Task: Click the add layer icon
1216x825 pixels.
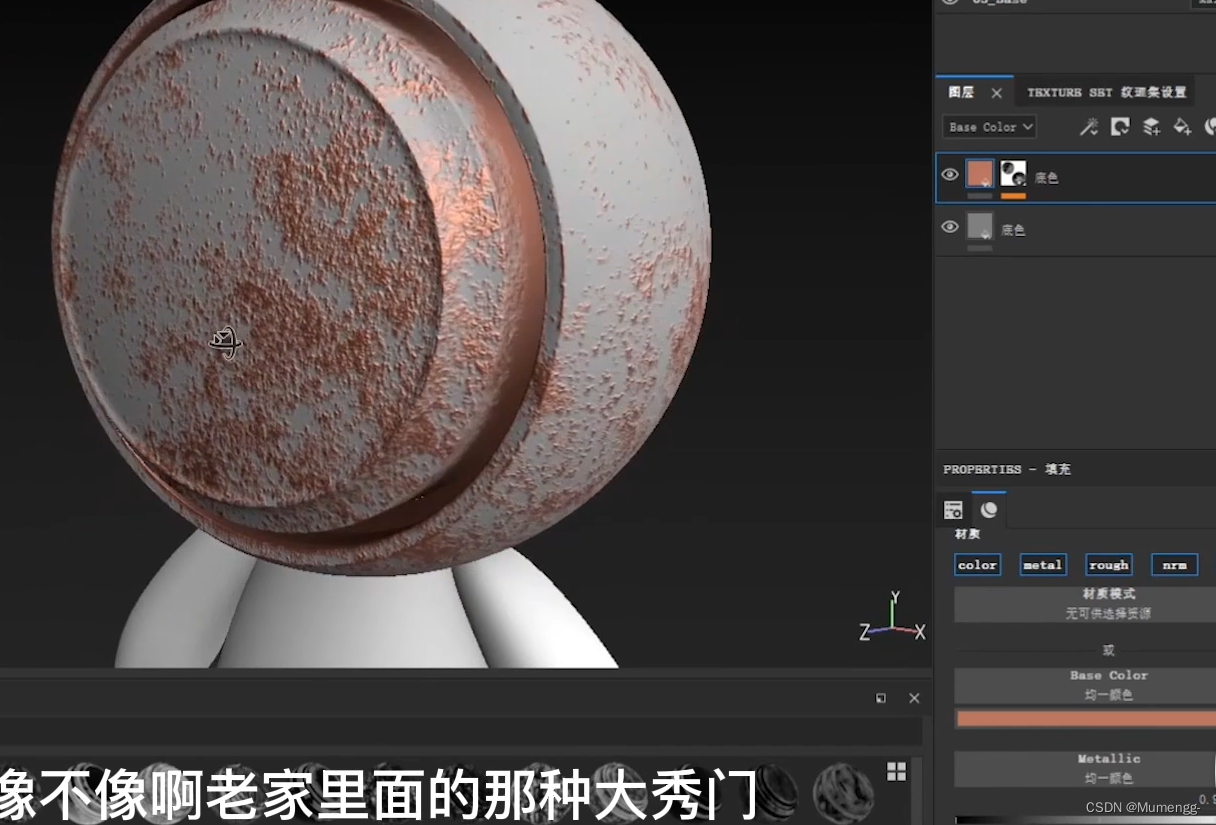Action: coord(1151,127)
